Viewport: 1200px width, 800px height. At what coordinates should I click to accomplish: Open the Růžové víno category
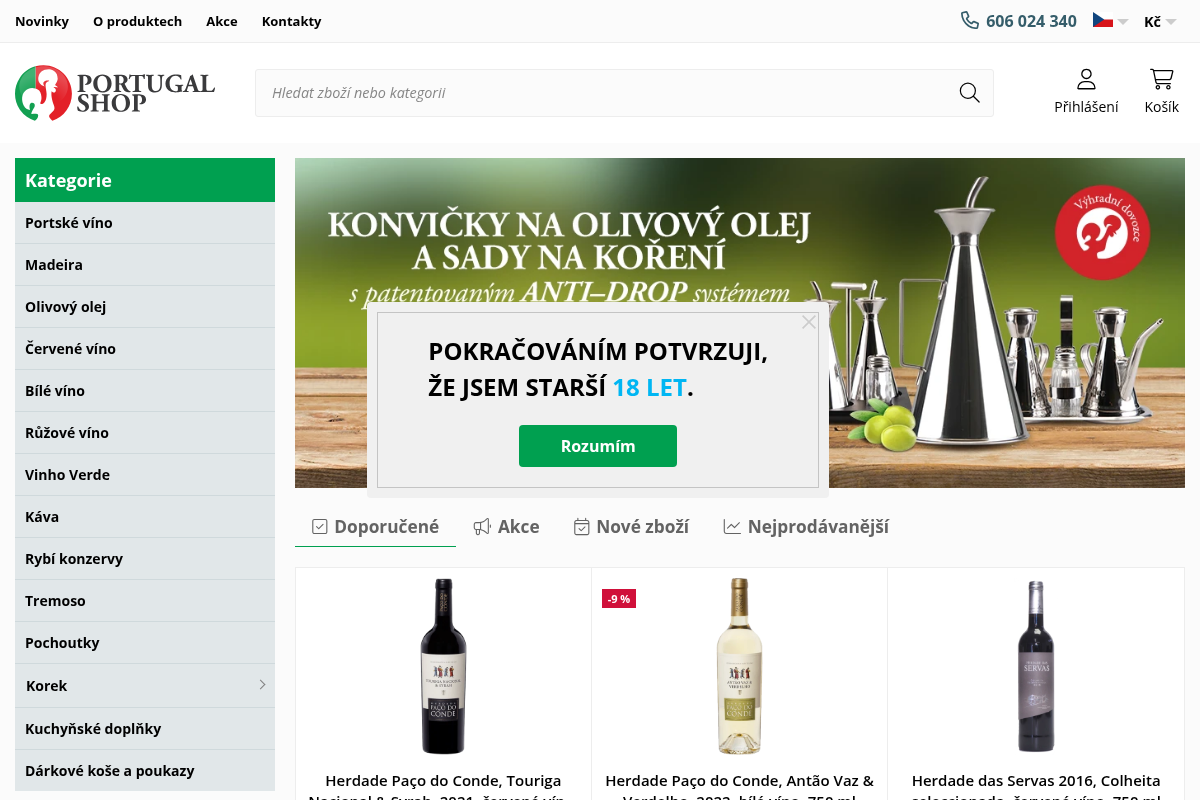pyautogui.click(x=145, y=433)
